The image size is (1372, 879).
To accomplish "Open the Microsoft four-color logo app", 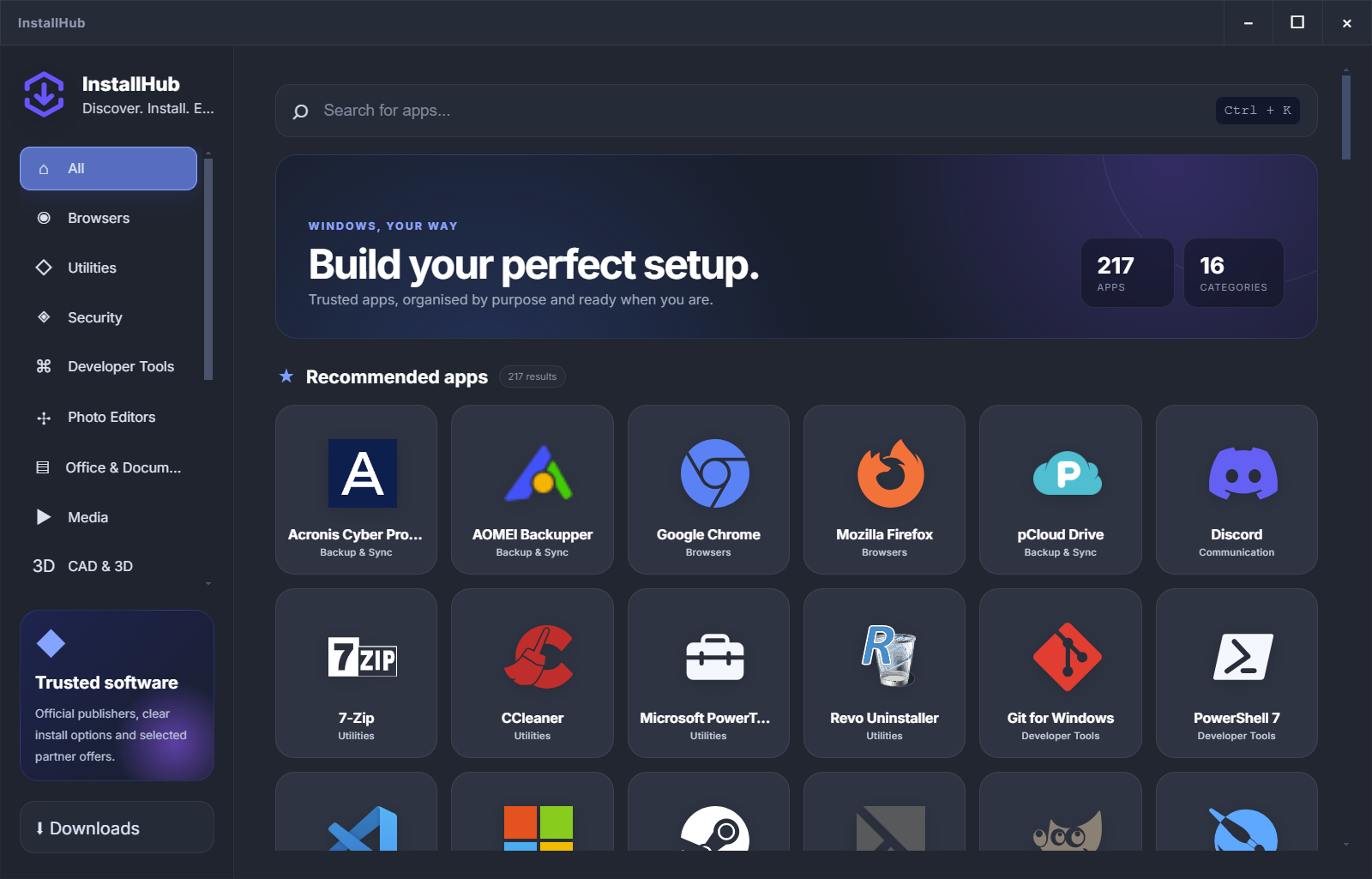I will click(x=538, y=828).
